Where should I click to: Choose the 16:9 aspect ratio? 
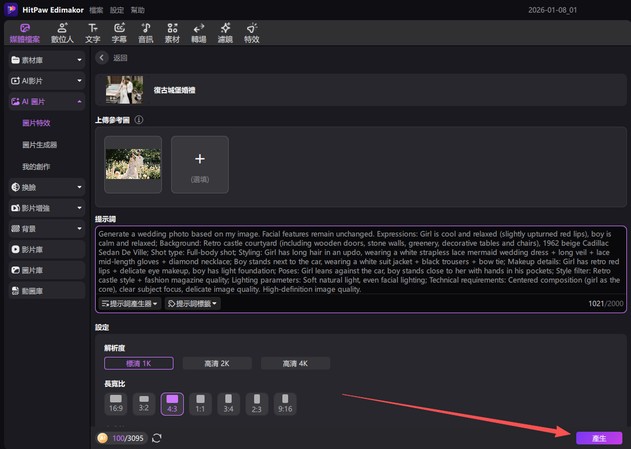tap(116, 403)
